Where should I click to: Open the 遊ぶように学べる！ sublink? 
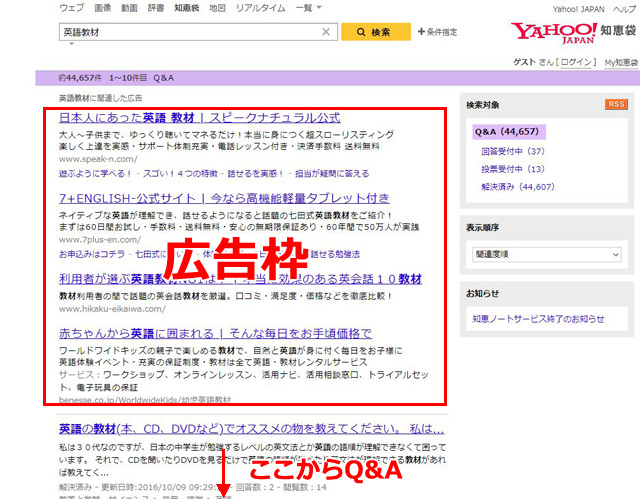click(x=96, y=173)
